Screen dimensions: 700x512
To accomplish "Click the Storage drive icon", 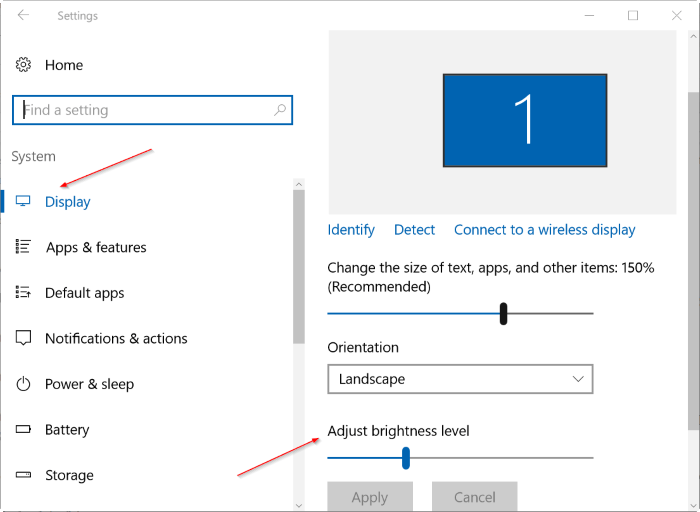I will pyautogui.click(x=24, y=475).
